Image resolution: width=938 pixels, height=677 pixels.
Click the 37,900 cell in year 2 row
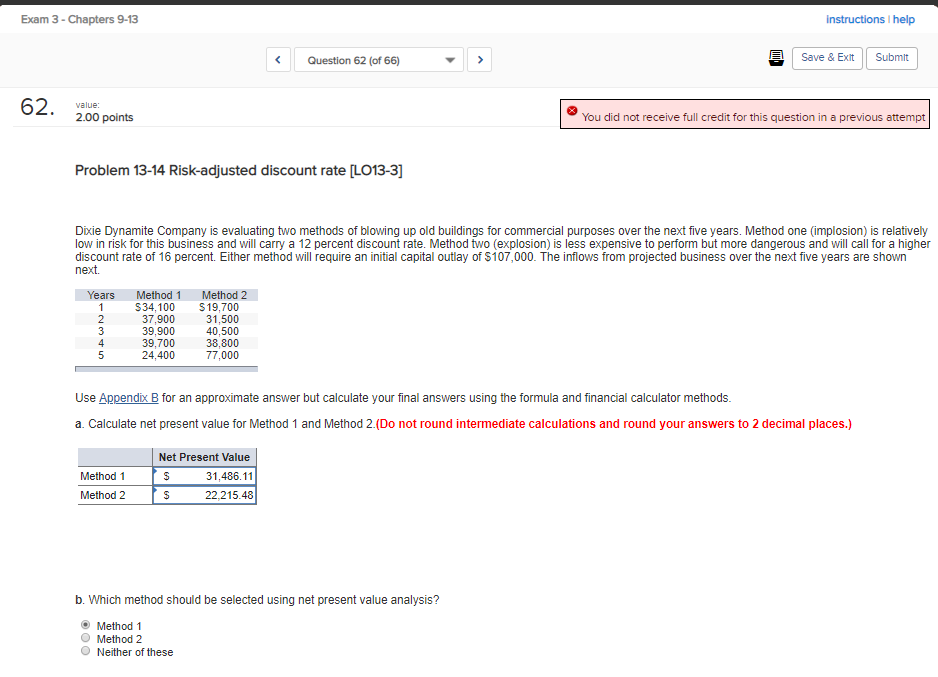click(x=159, y=319)
